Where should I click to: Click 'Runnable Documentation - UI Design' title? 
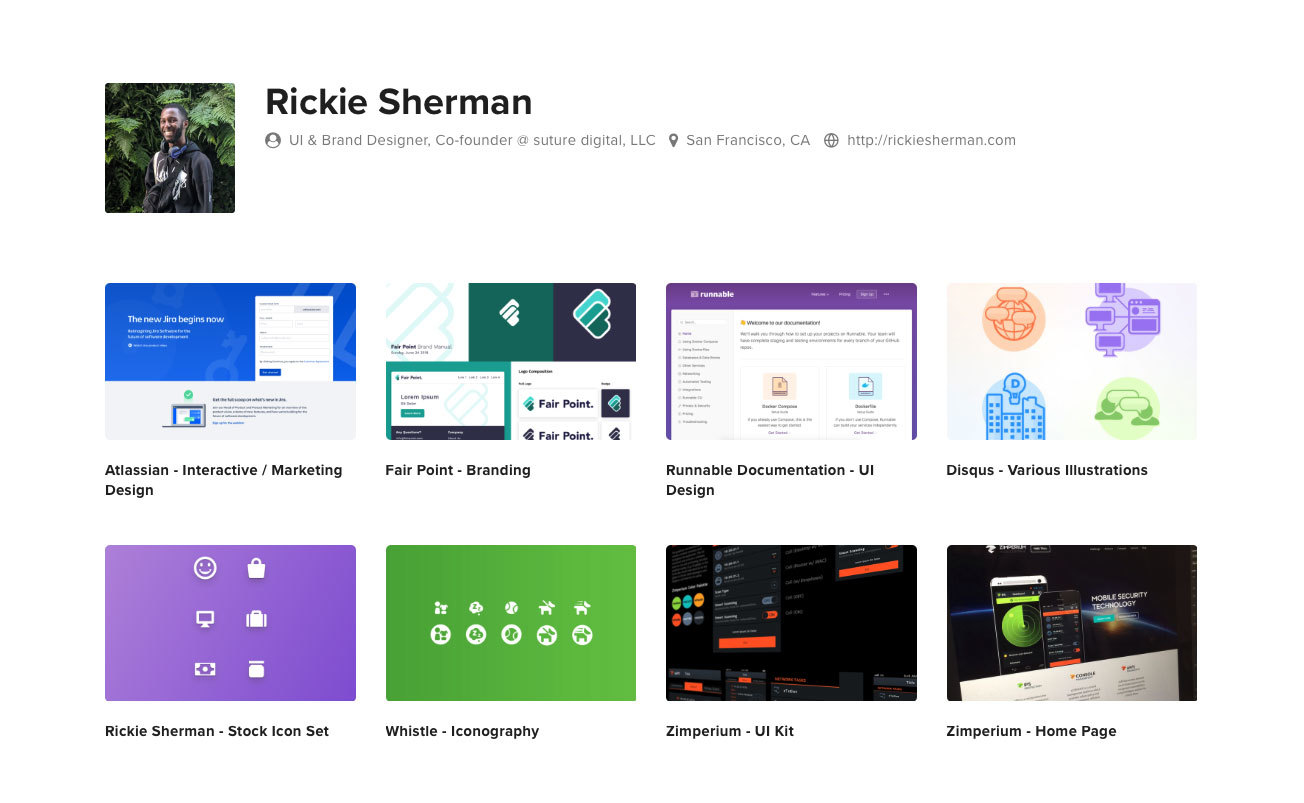pos(770,480)
